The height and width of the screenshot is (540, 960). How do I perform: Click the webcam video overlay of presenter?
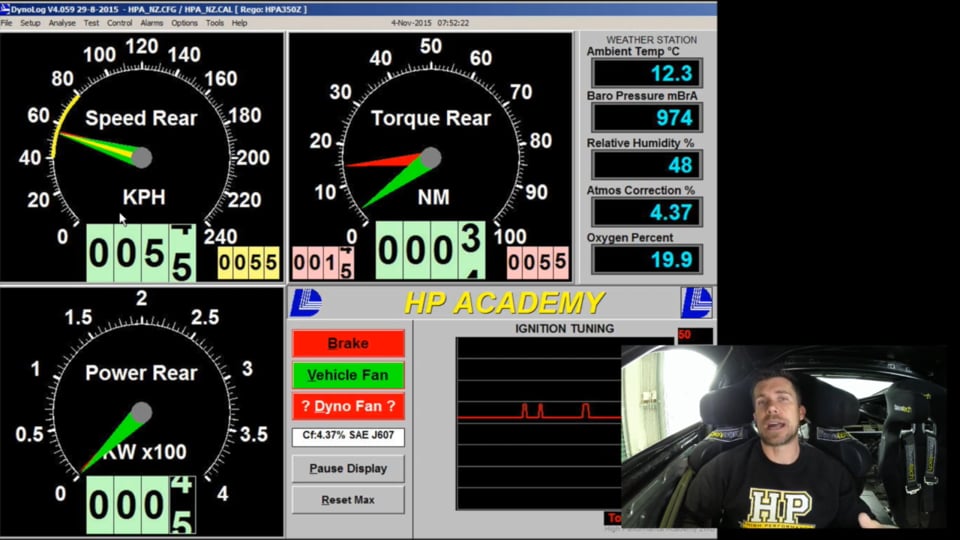coord(784,437)
